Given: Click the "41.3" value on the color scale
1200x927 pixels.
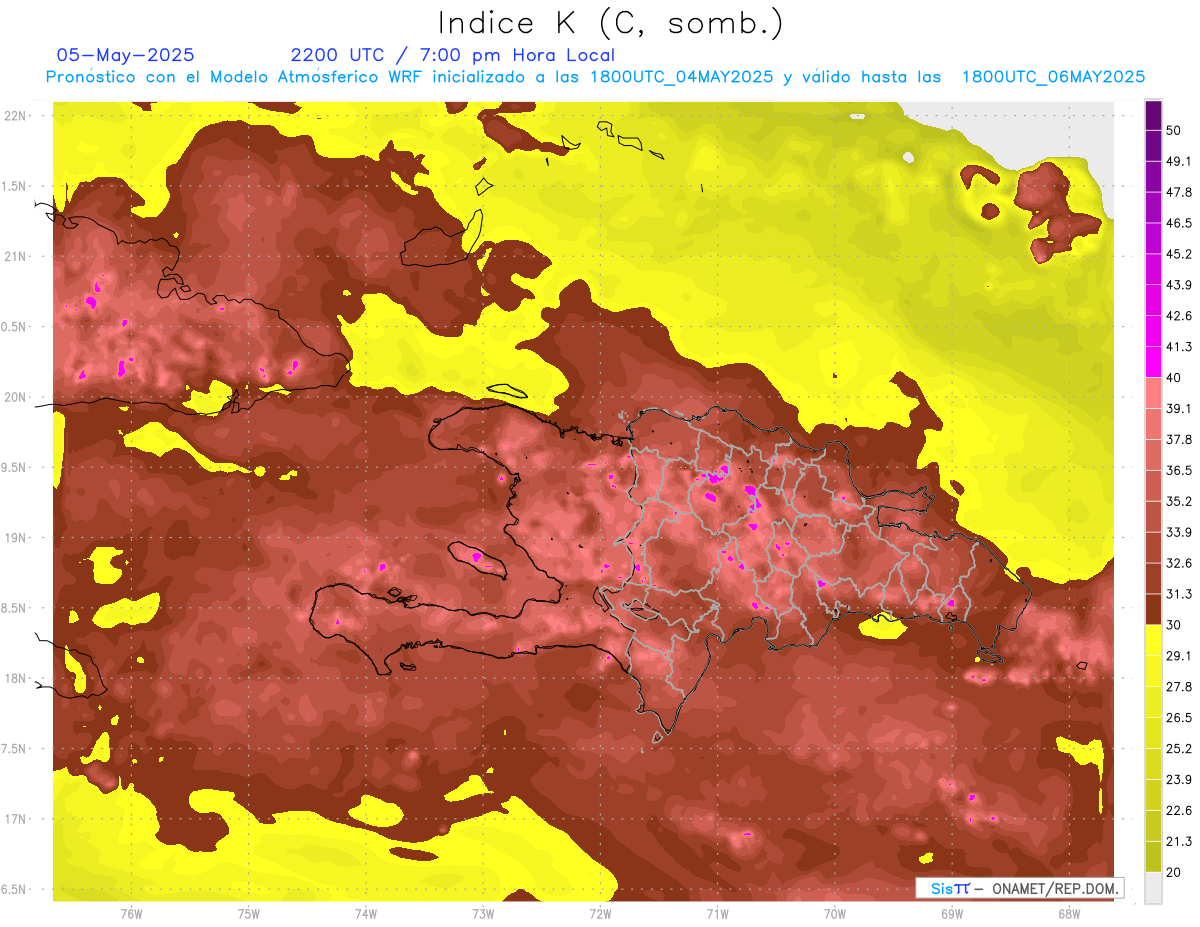Looking at the screenshot, I should coord(1179,347).
